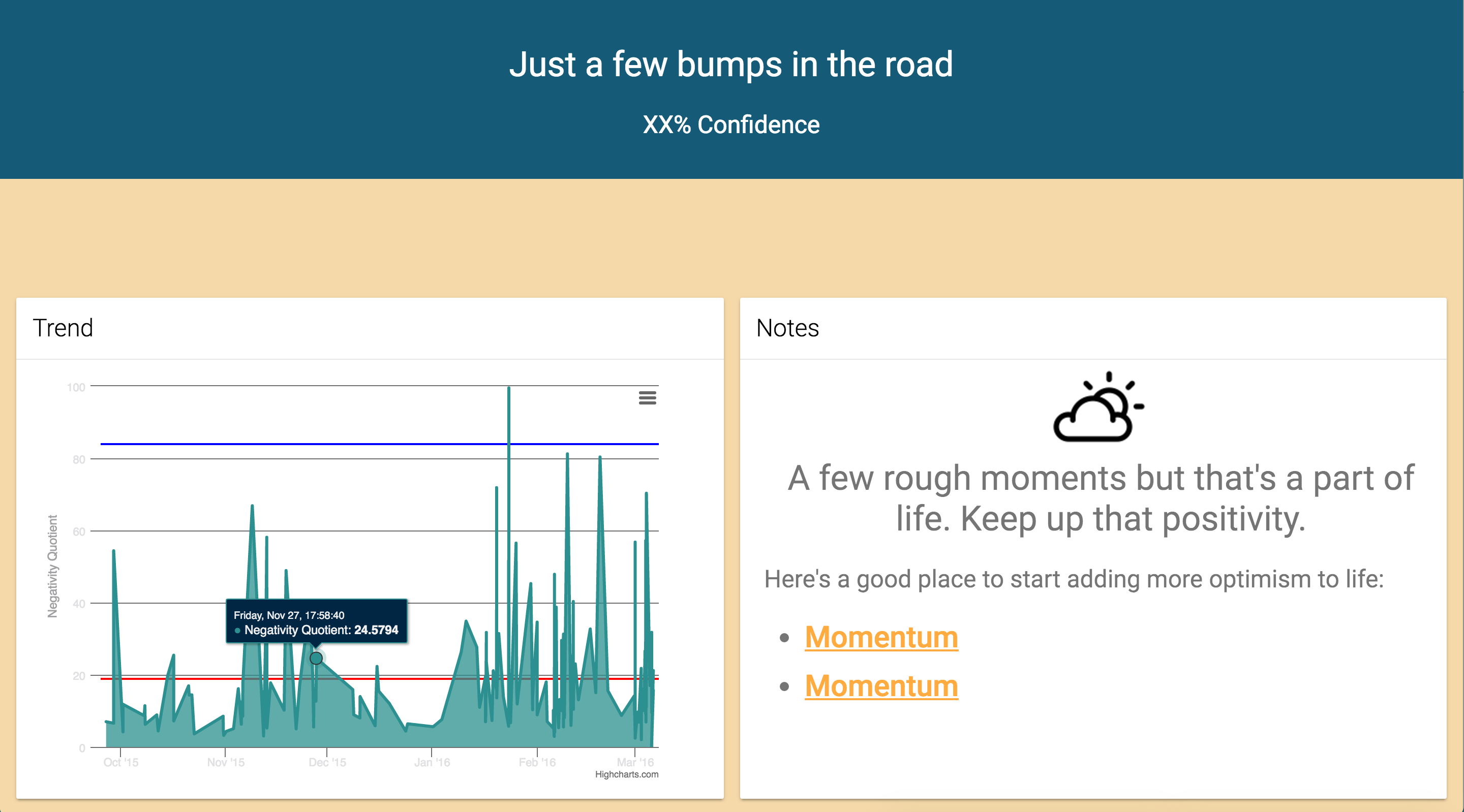The image size is (1464, 812).
Task: Click the Dec '15 axis label
Action: (x=327, y=763)
